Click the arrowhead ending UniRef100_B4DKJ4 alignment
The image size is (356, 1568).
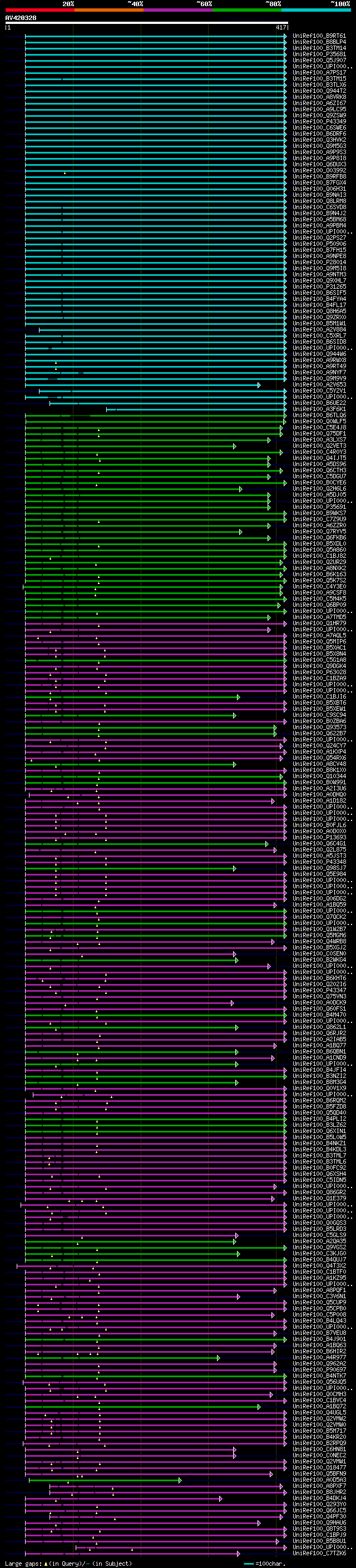[221, 1498]
